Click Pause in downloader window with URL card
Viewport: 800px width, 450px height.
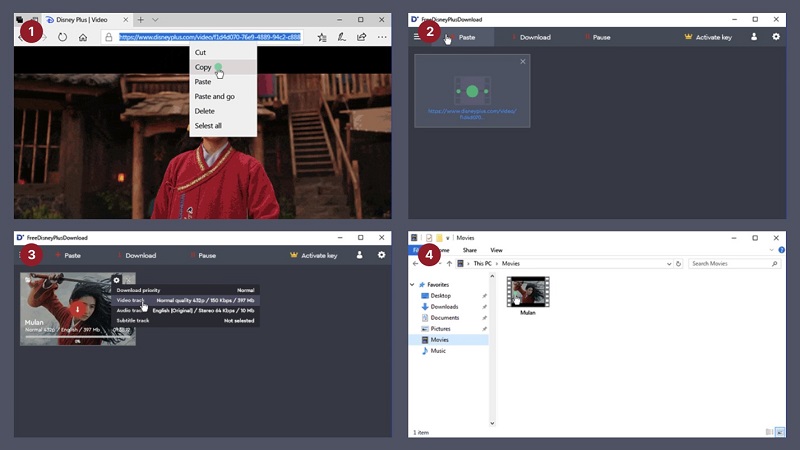[597, 37]
